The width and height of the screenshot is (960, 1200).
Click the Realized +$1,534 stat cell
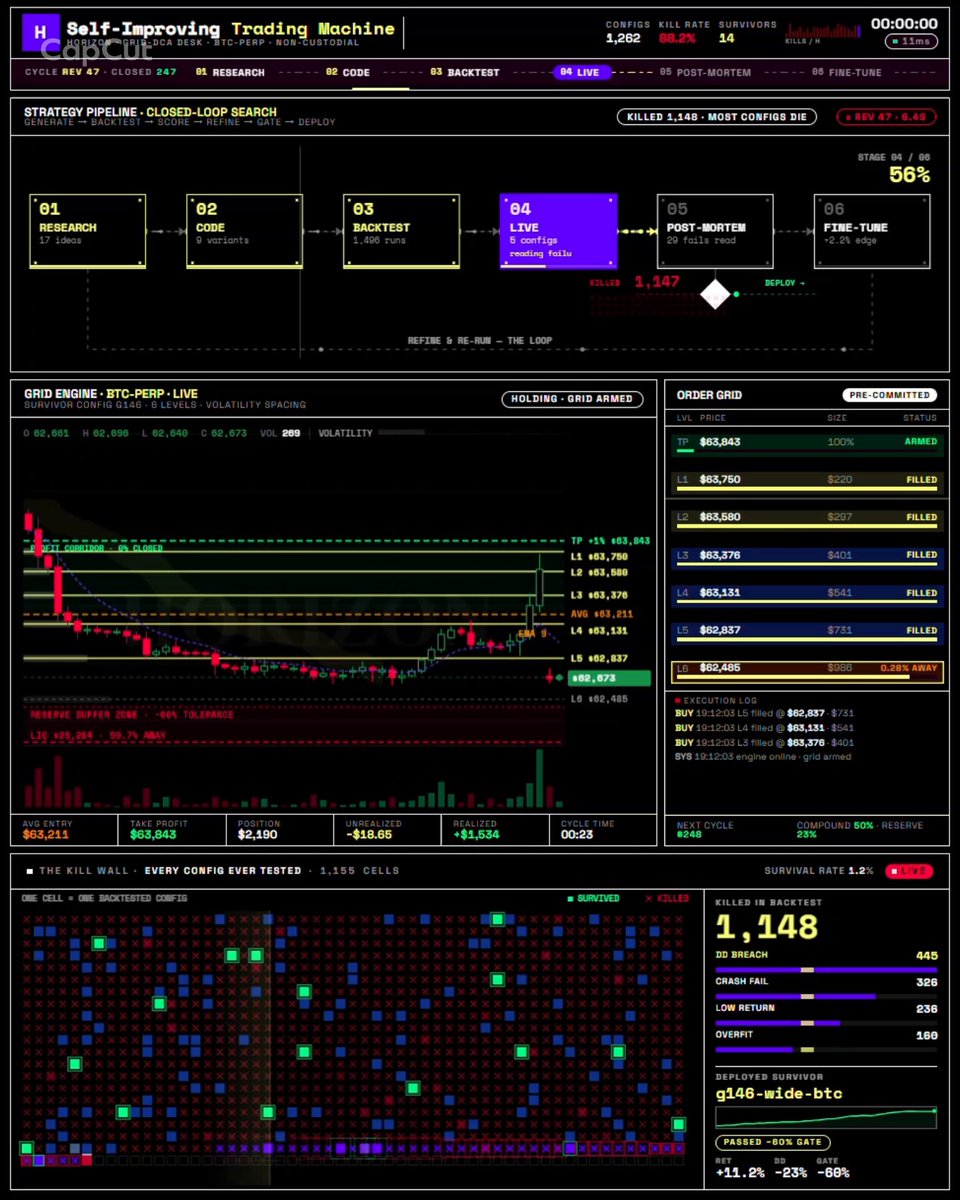click(494, 829)
